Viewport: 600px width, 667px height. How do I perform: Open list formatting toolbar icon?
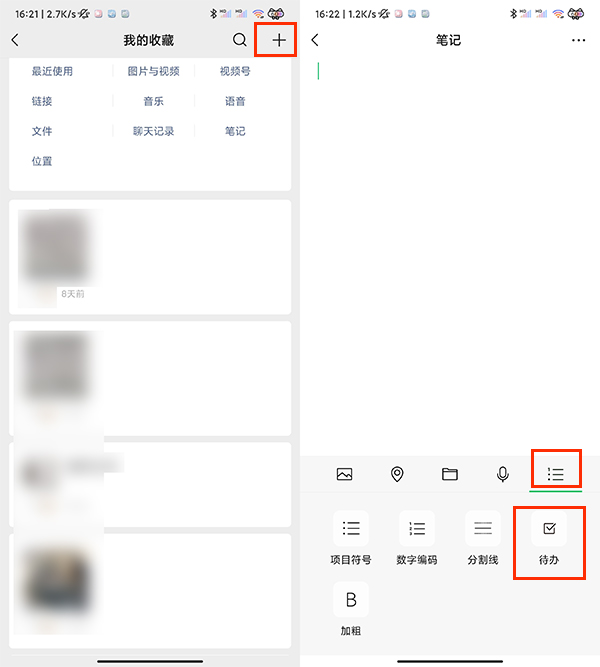[x=555, y=474]
